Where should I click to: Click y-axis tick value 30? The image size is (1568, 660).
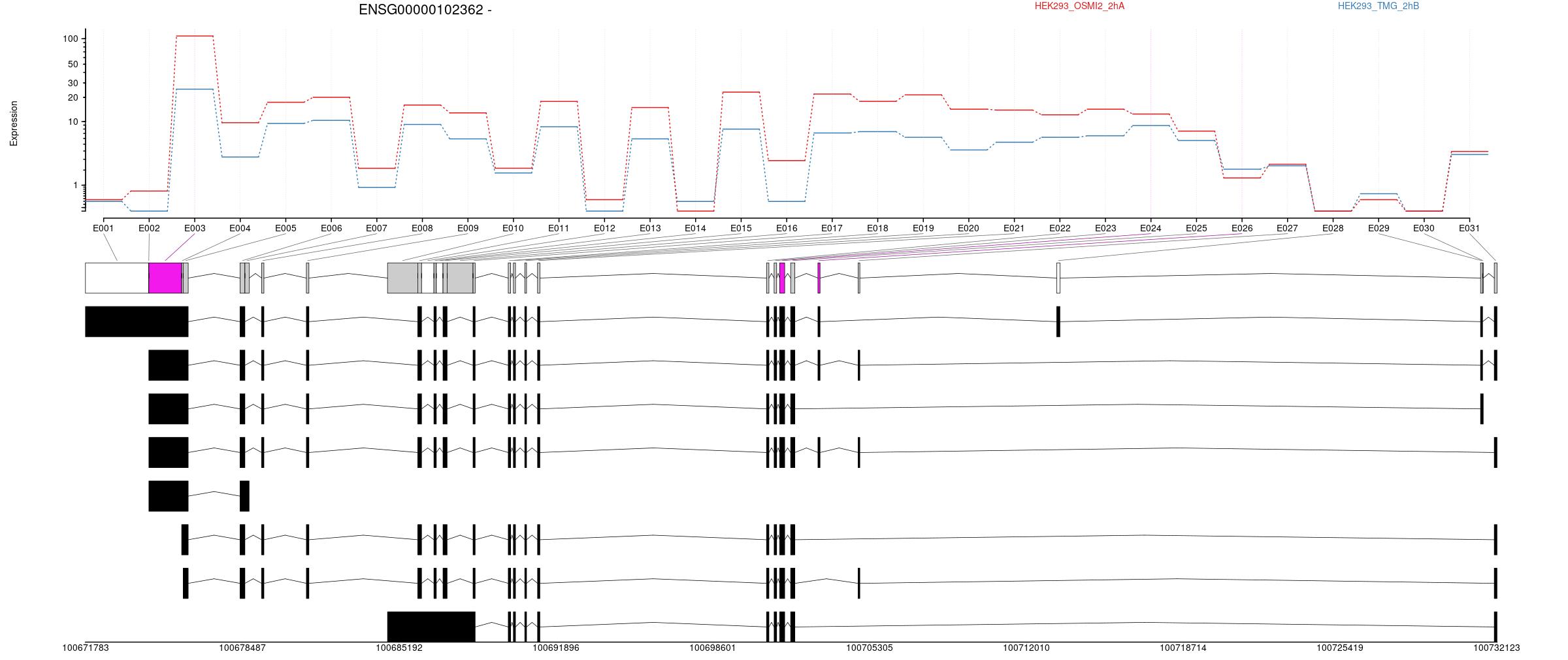(x=73, y=83)
